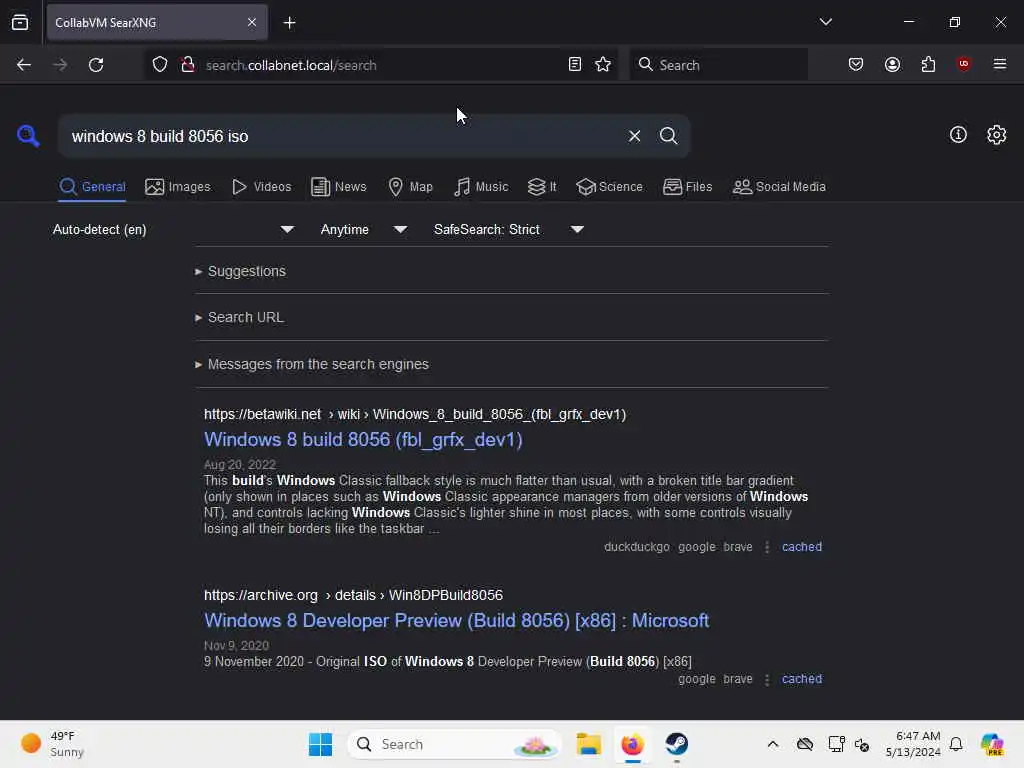
Task: Open Firefox account icon
Action: 892,65
